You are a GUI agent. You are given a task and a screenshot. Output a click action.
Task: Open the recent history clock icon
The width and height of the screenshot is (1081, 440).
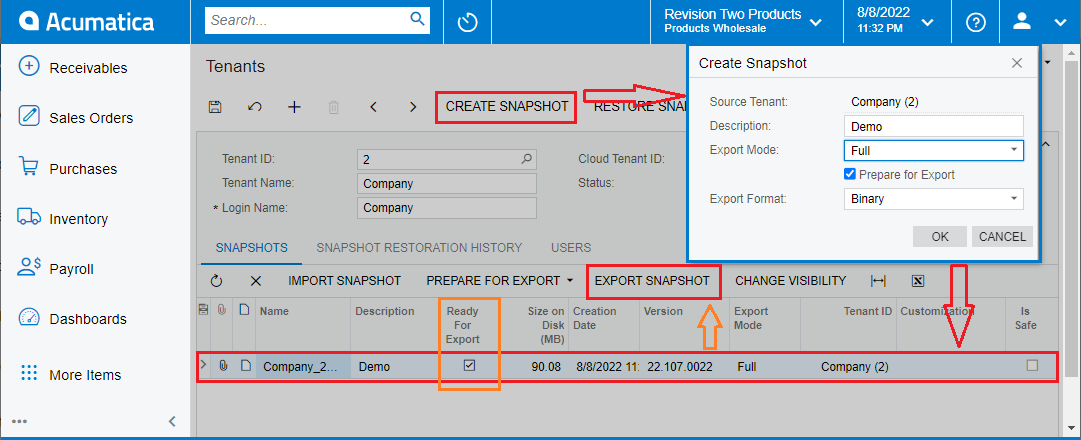pos(467,22)
